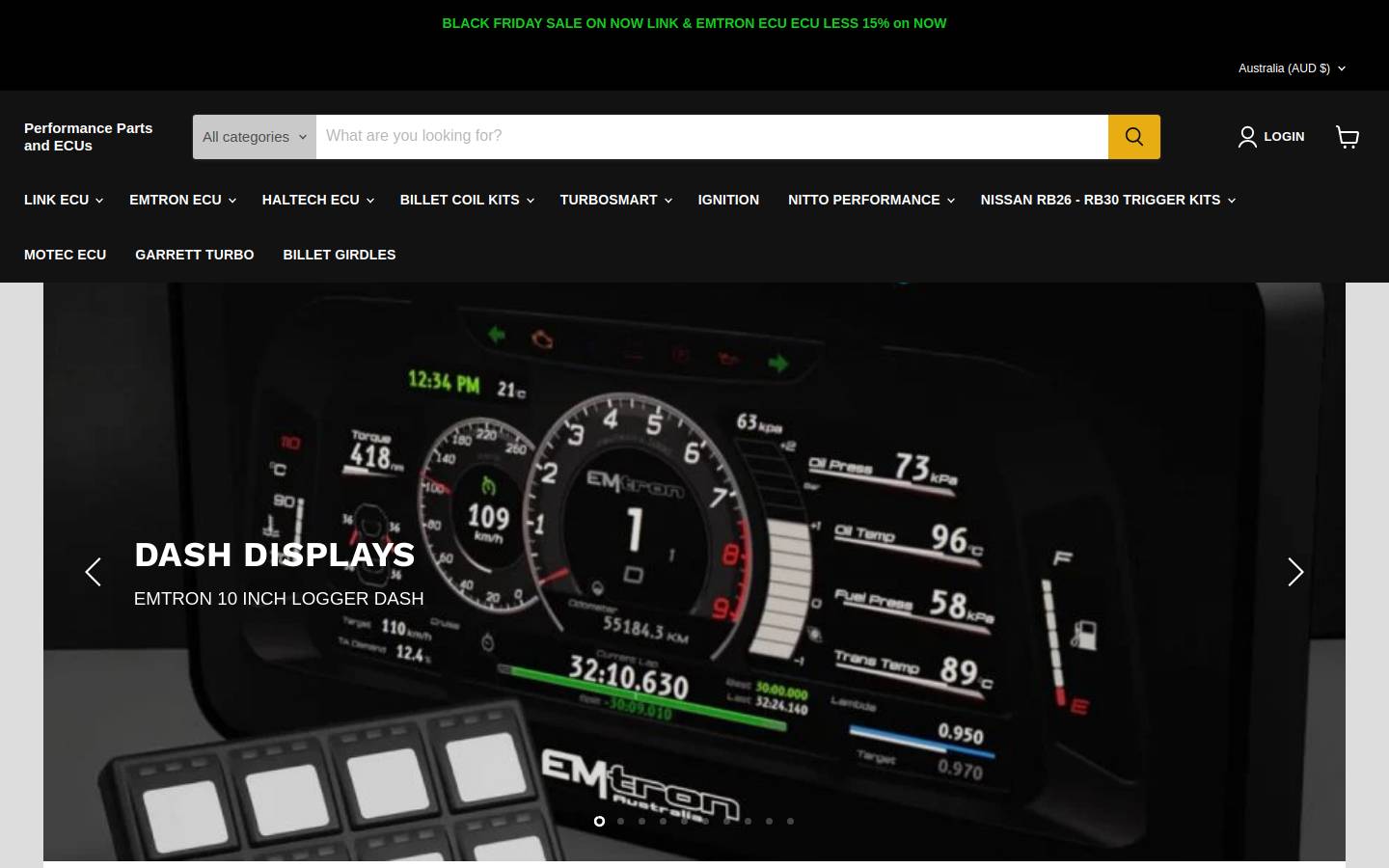
Task: Expand NISSAN RB26 - RB30 TRIGGER KITS menu
Action: [1107, 200]
